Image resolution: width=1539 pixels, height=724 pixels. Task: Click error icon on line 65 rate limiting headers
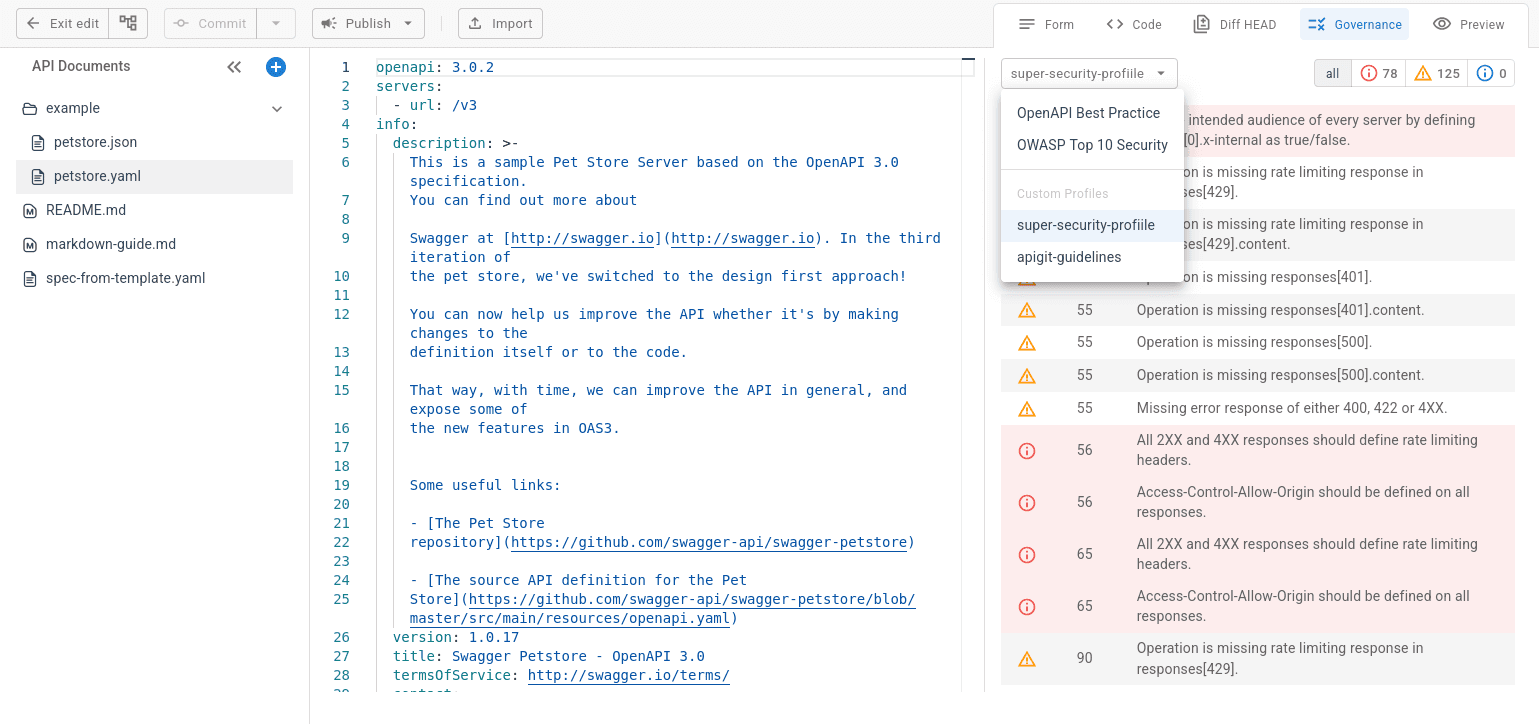(1026, 554)
